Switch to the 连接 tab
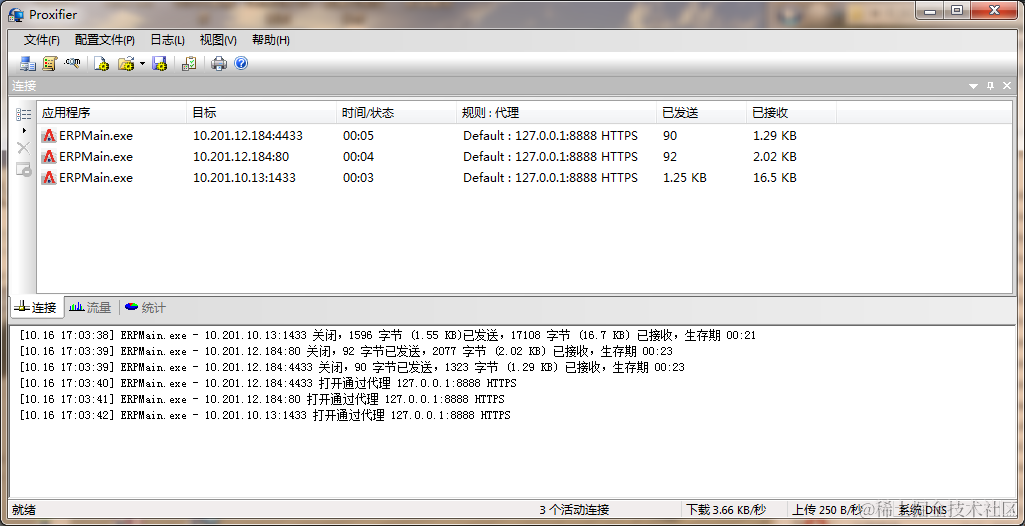 pyautogui.click(x=37, y=307)
